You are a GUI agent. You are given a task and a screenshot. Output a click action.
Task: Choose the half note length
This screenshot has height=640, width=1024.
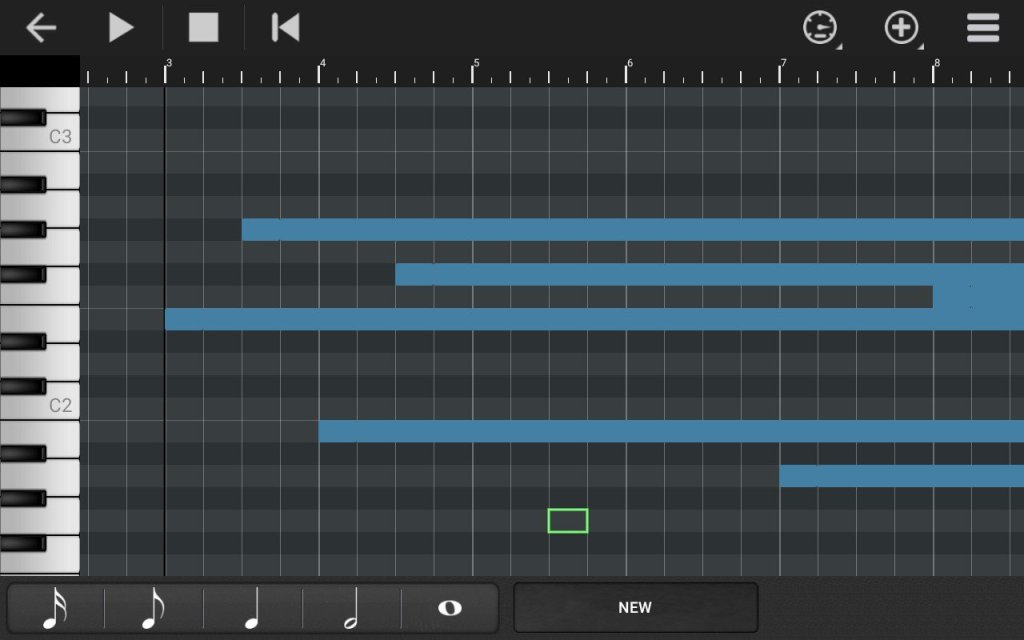[351, 608]
